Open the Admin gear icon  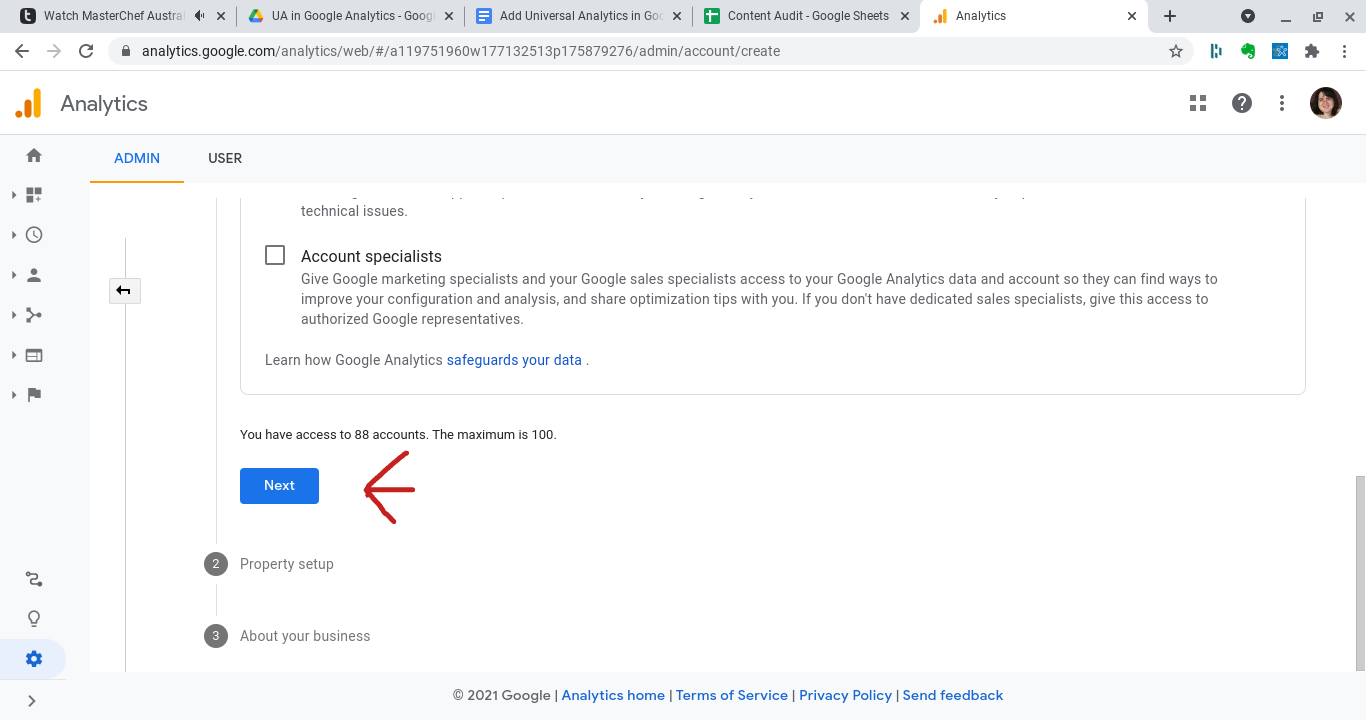[x=34, y=659]
